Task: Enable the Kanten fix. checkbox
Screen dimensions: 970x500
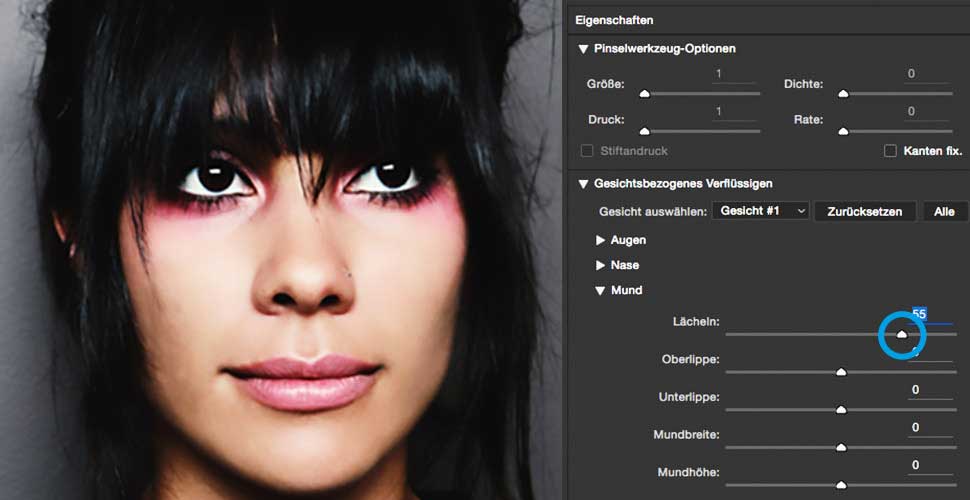Action: [x=890, y=151]
